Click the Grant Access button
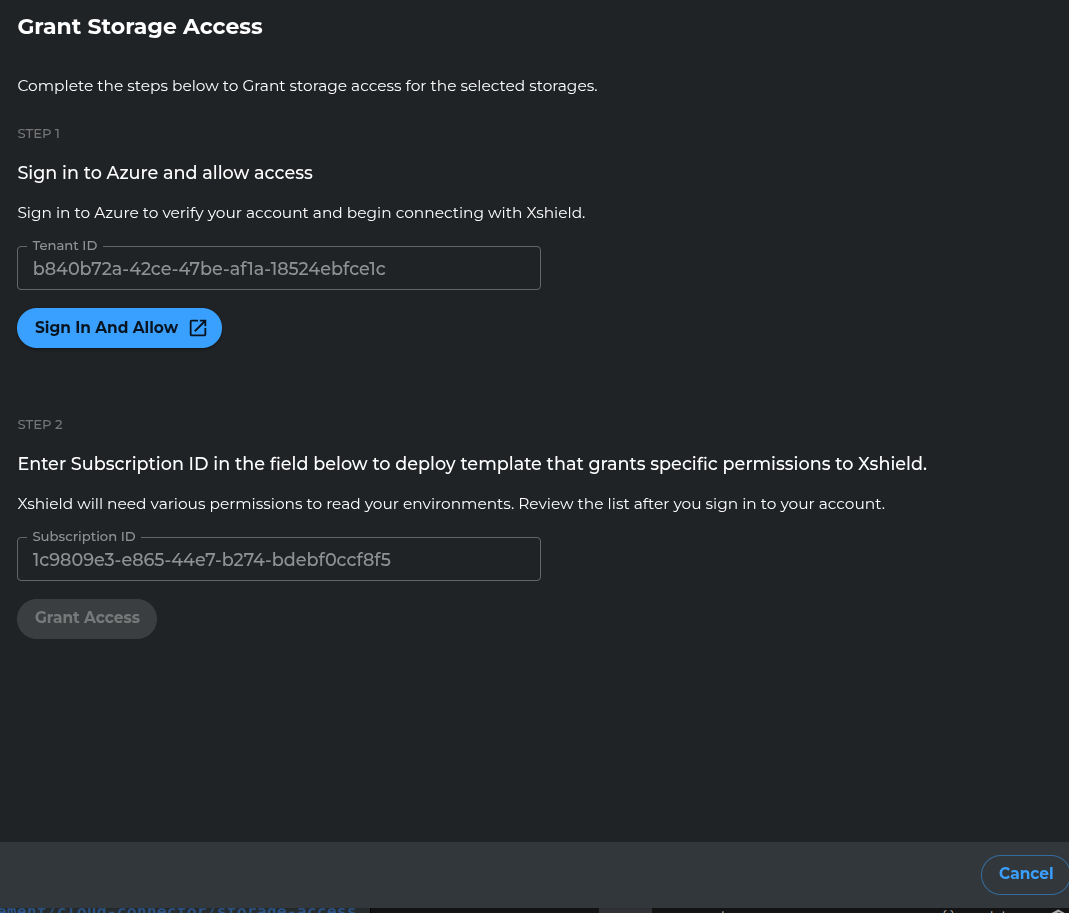The height and width of the screenshot is (913, 1069). point(87,618)
